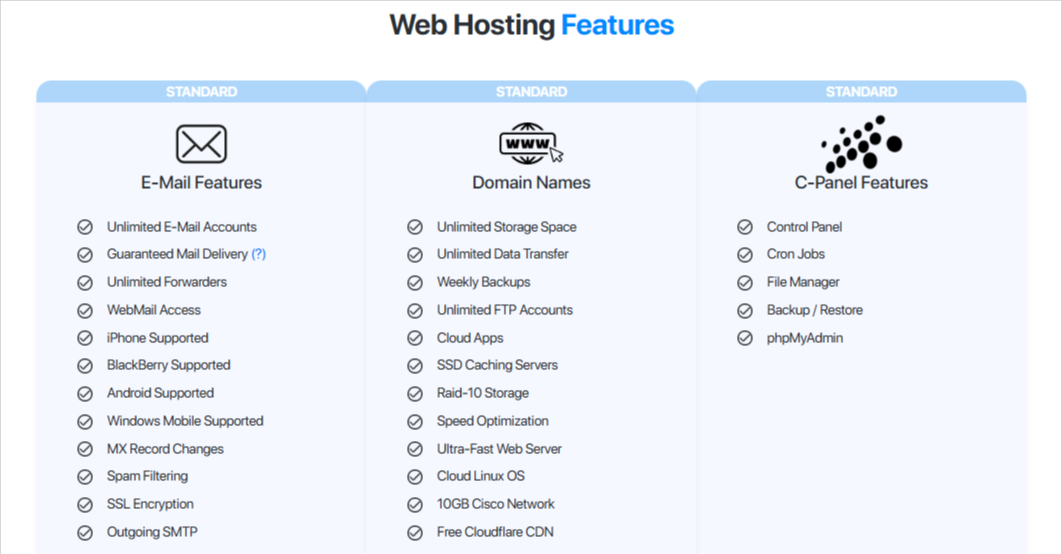Click the WWW globe Domain Names icon

point(531,143)
